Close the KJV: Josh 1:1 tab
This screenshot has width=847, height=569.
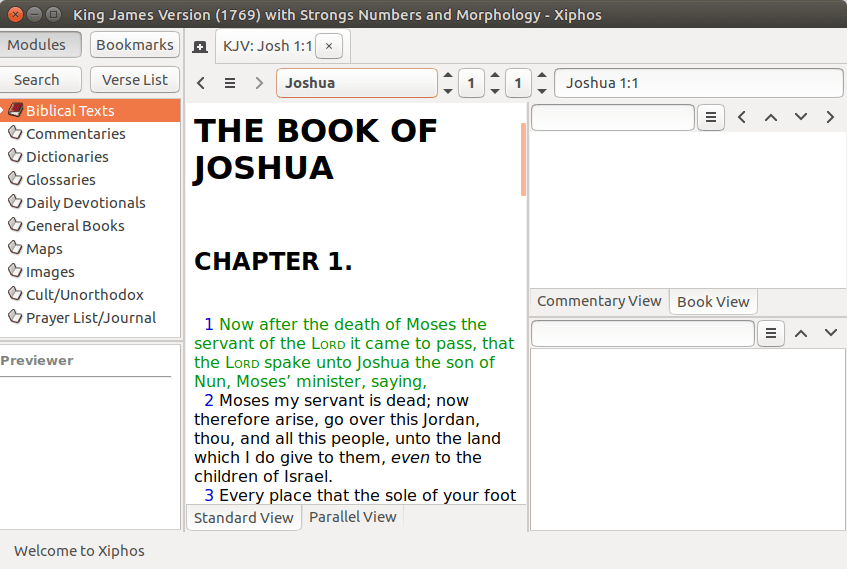tap(329, 46)
